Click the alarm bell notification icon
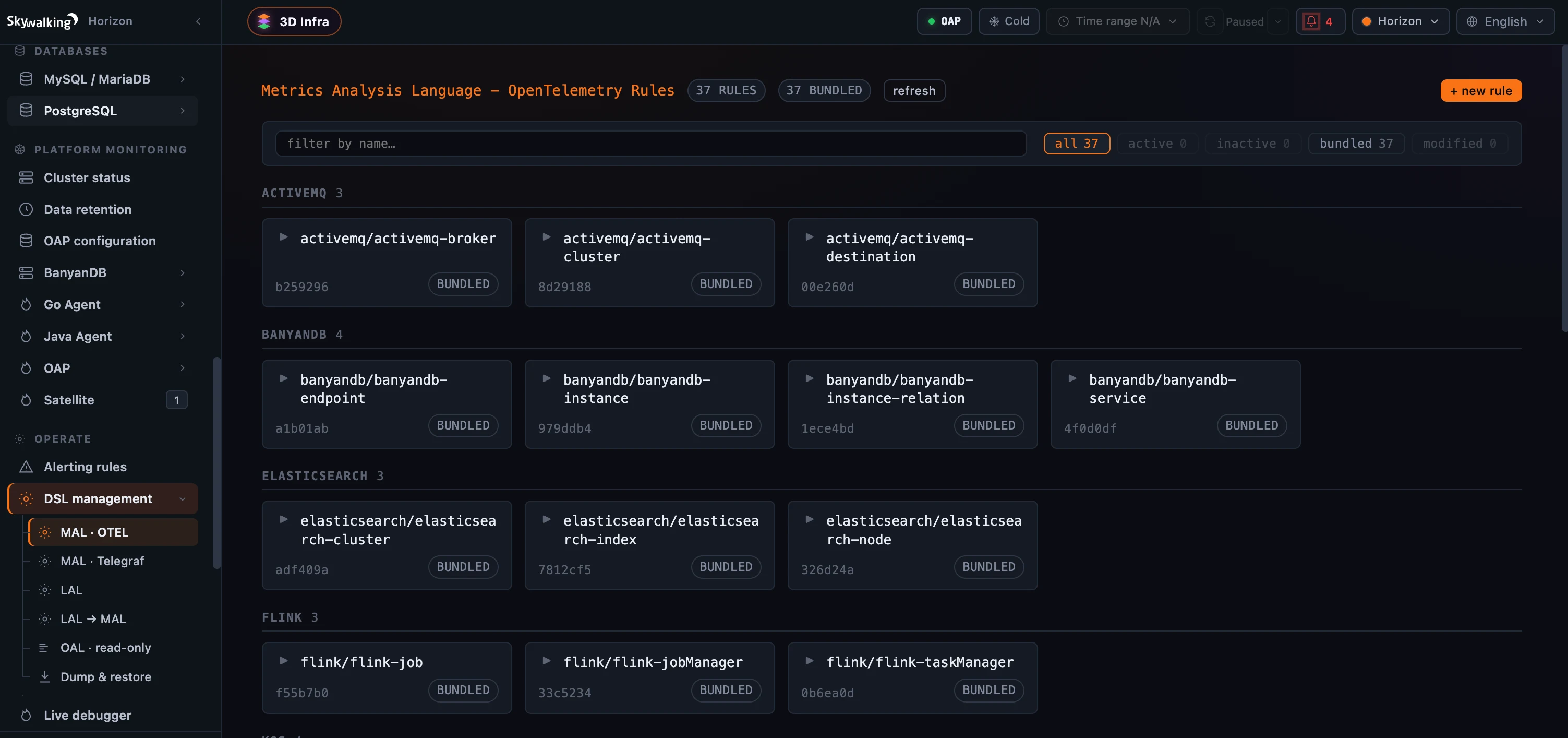 pyautogui.click(x=1311, y=21)
